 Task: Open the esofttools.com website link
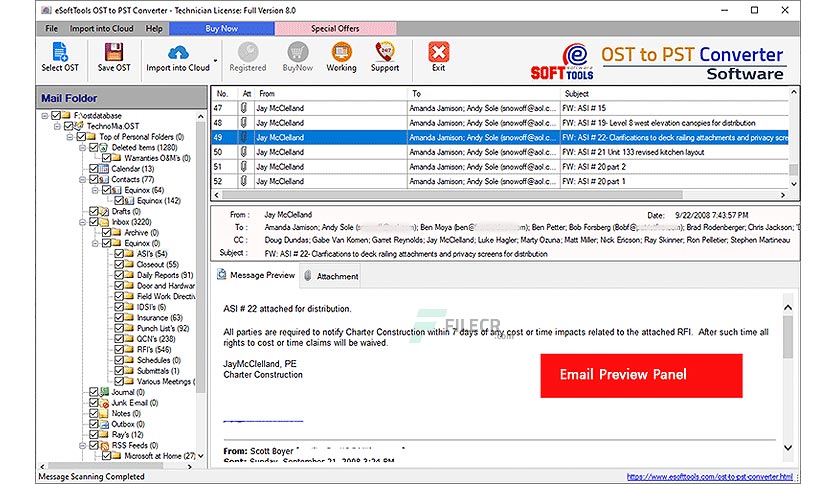tap(710, 477)
